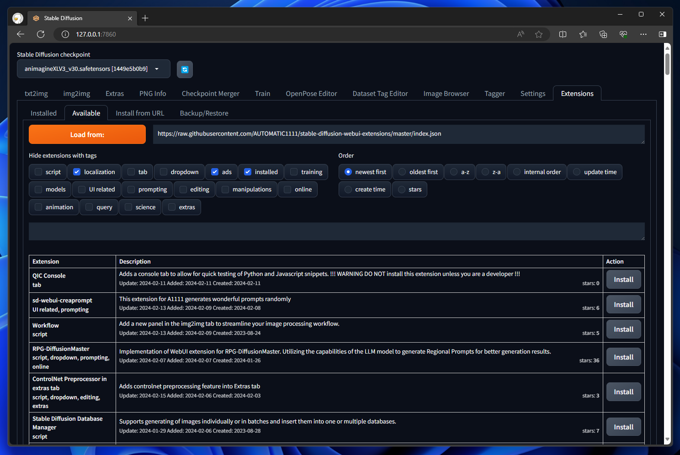Image resolution: width=680 pixels, height=455 pixels.
Task: Uncheck the ads tag checkbox
Action: 215,172
